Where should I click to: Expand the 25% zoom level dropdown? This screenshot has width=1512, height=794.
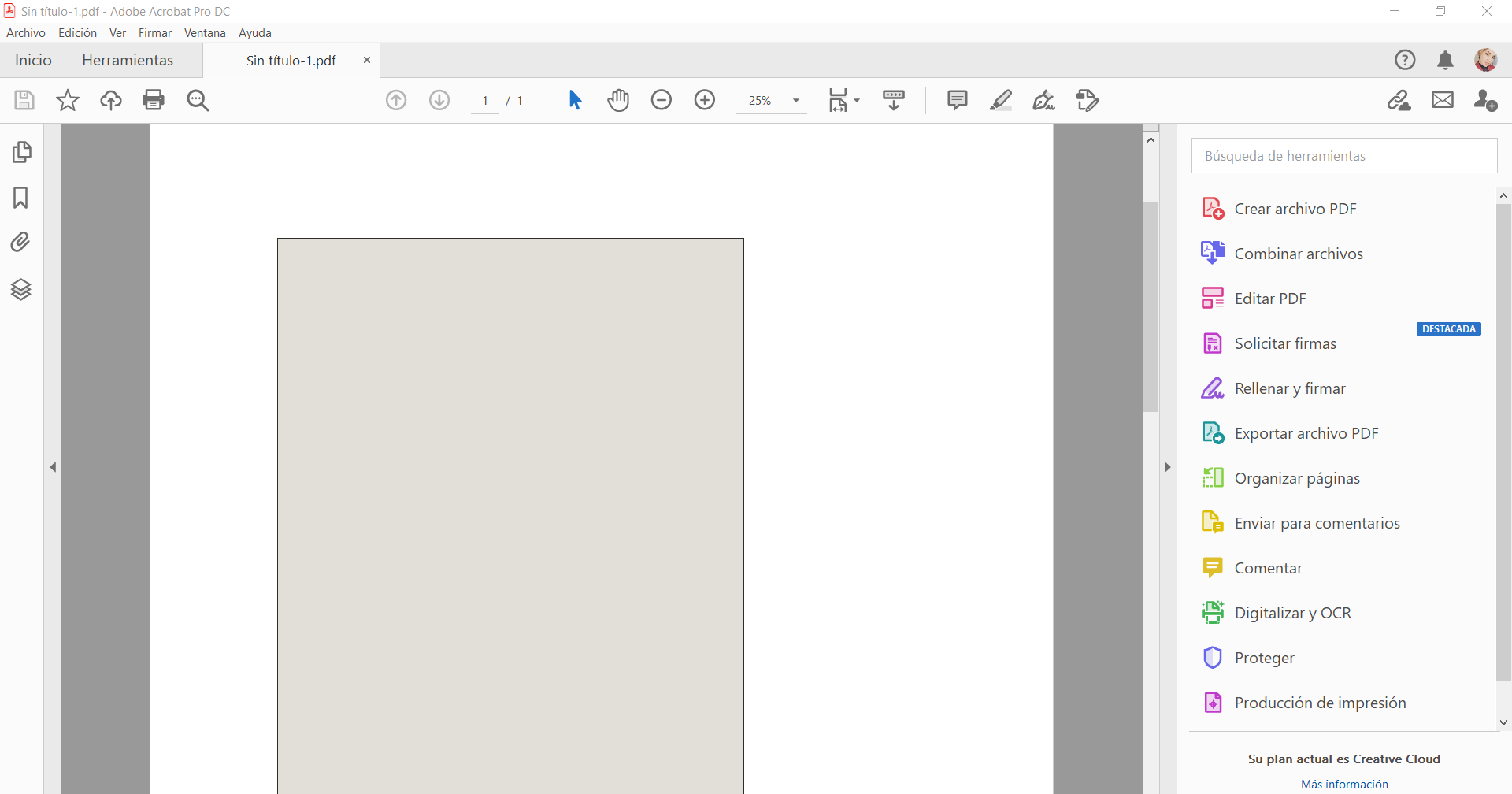point(796,101)
